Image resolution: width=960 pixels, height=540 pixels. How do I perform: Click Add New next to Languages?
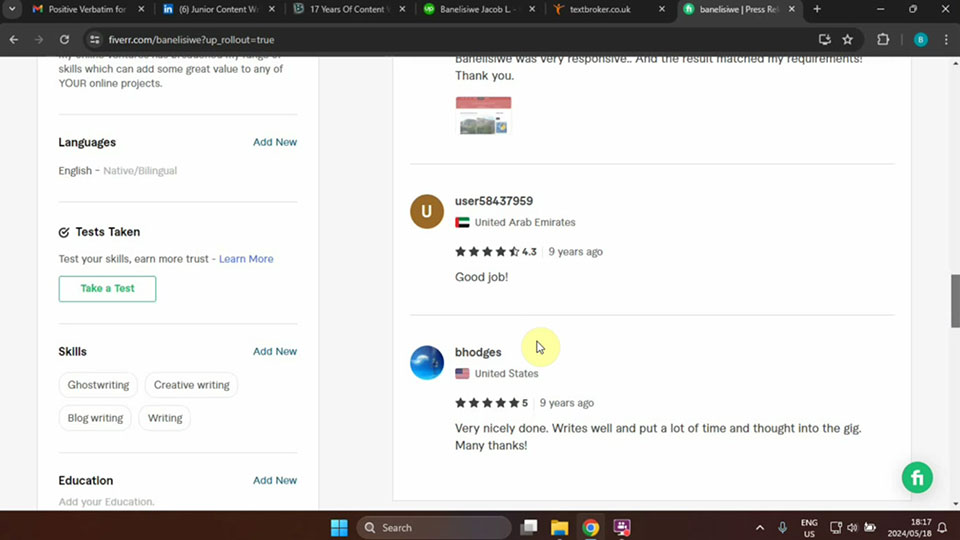pos(274,142)
